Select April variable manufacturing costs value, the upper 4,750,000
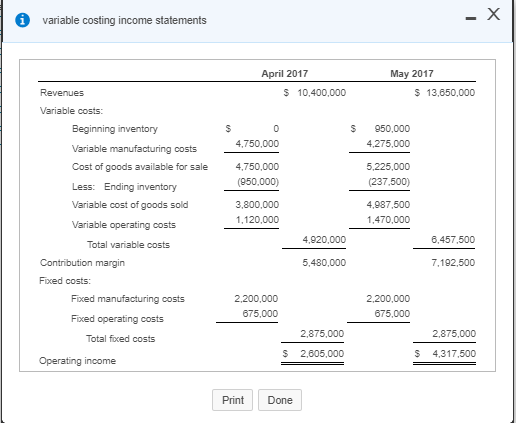The width and height of the screenshot is (516, 423). 257,144
